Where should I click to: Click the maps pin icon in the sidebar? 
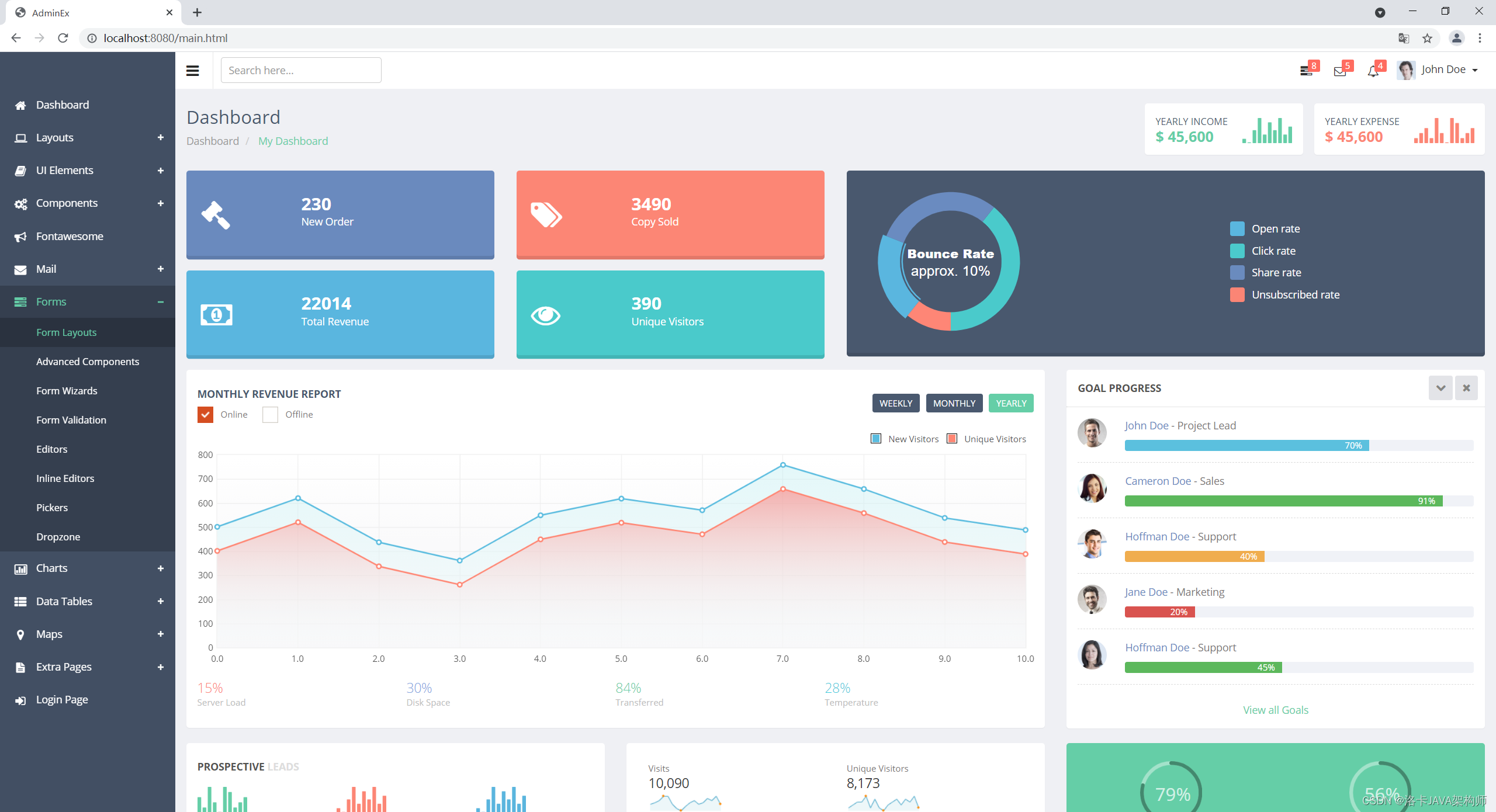coord(20,634)
